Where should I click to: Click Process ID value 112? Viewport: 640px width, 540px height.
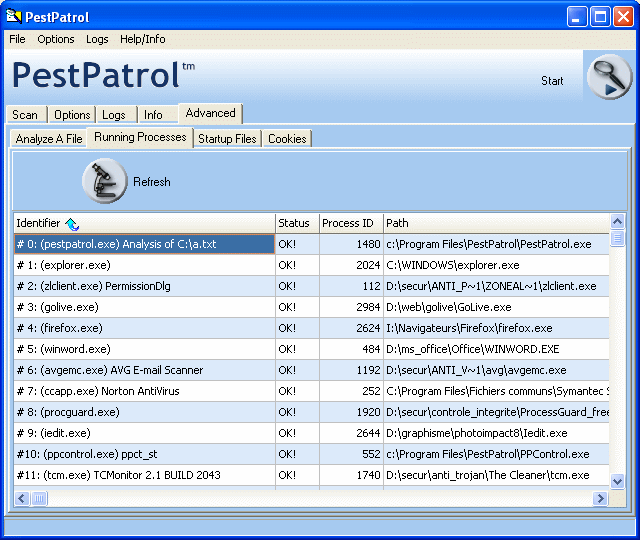coord(371,286)
